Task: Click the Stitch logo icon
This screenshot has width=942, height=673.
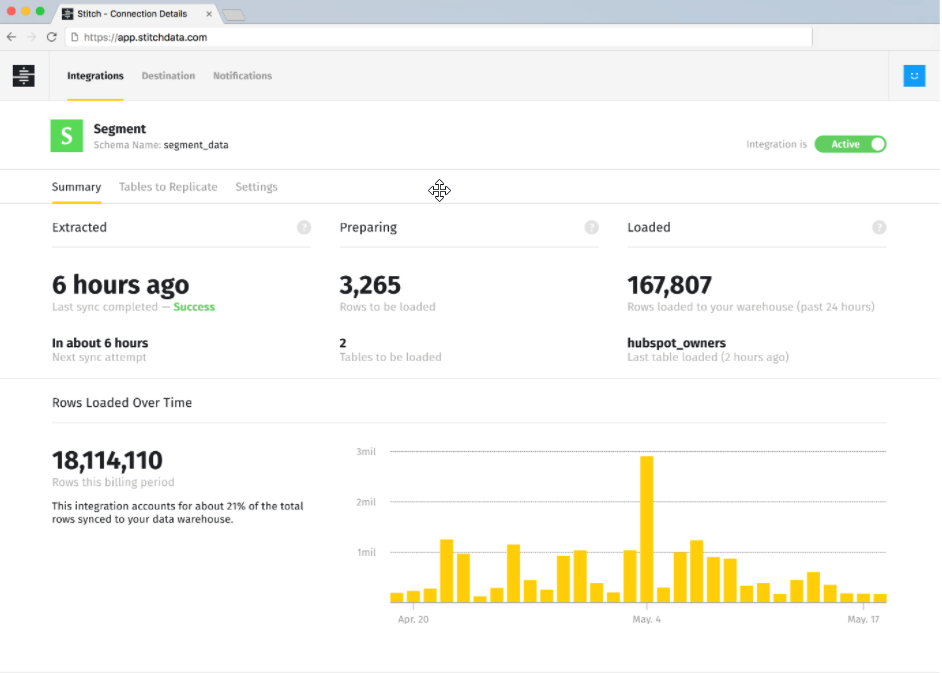Action: (x=23, y=76)
